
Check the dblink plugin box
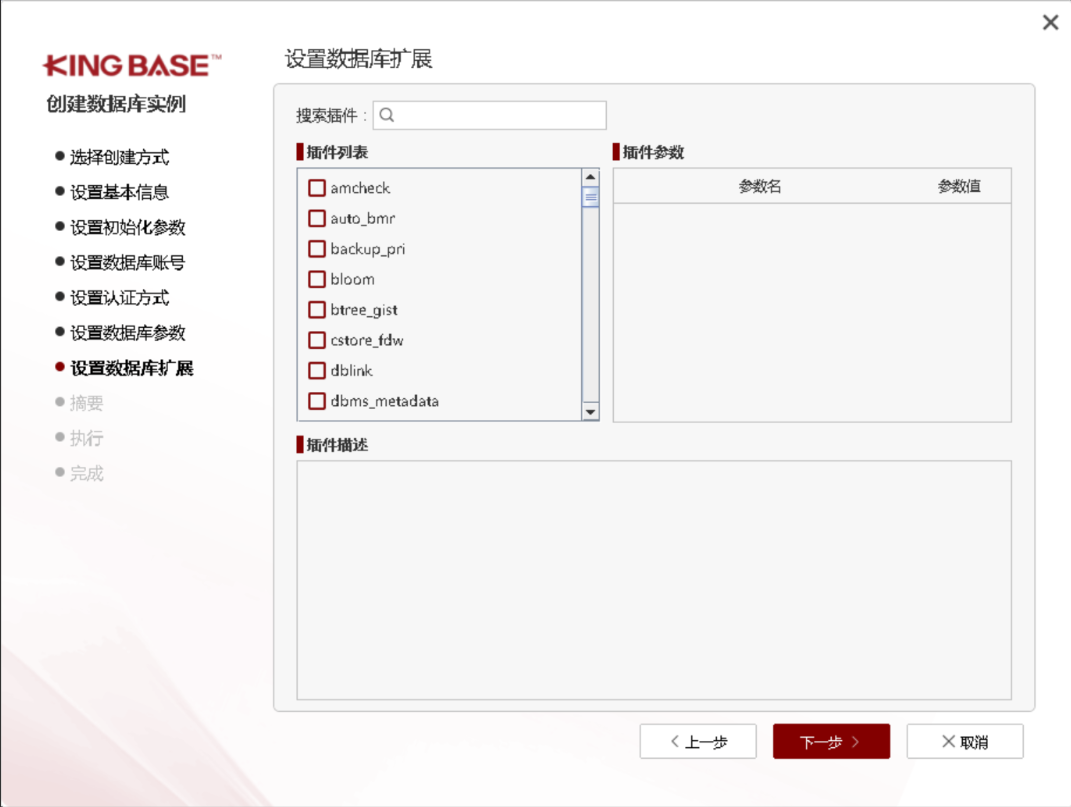click(317, 370)
